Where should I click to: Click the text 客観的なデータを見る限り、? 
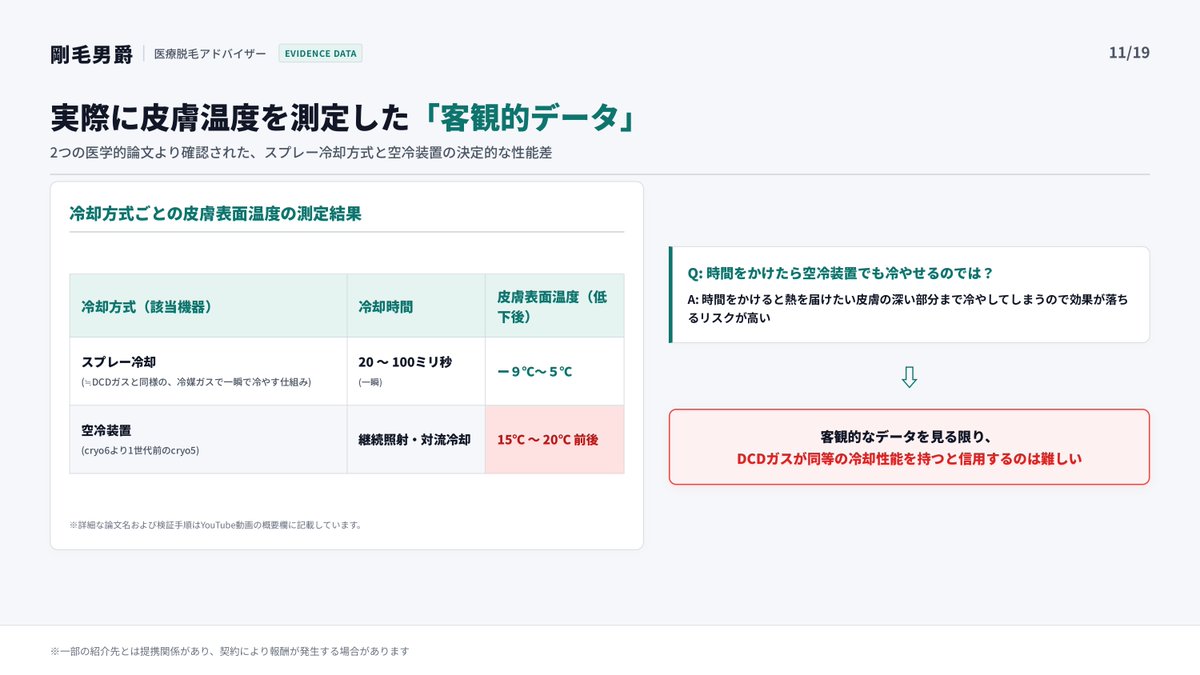click(909, 437)
